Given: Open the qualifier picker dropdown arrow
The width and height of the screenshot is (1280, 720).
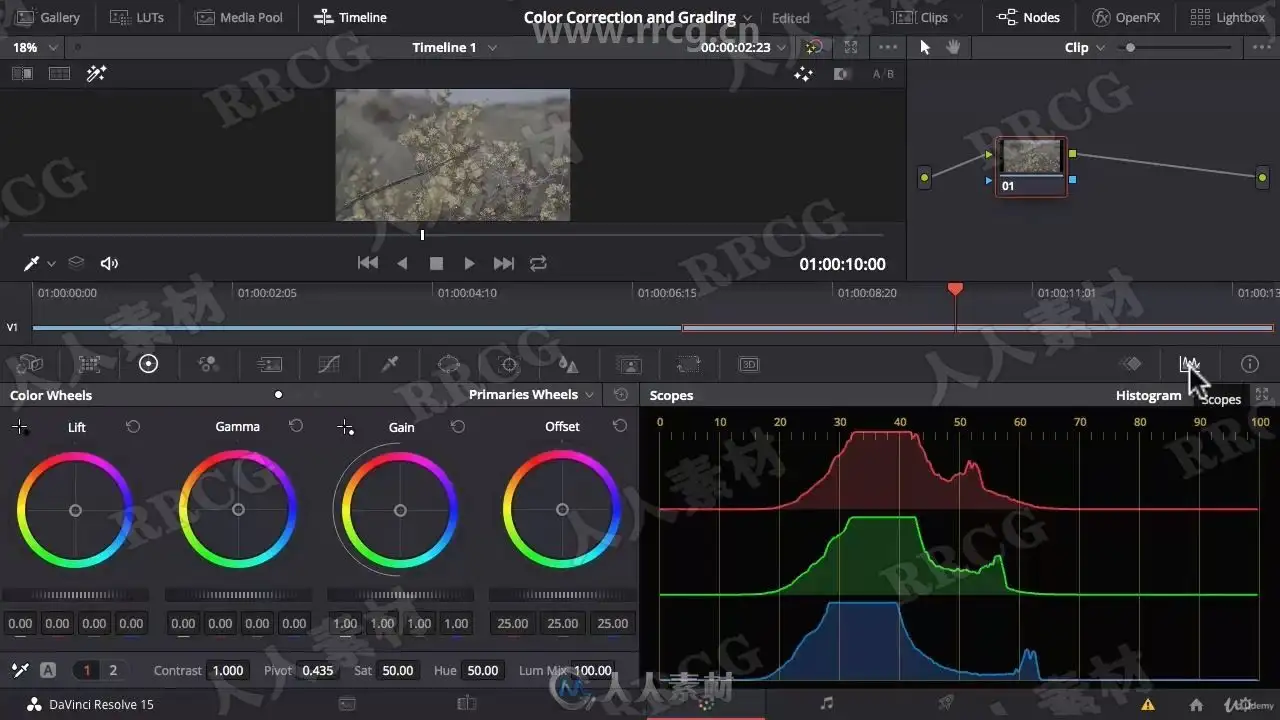Looking at the screenshot, I should point(51,264).
